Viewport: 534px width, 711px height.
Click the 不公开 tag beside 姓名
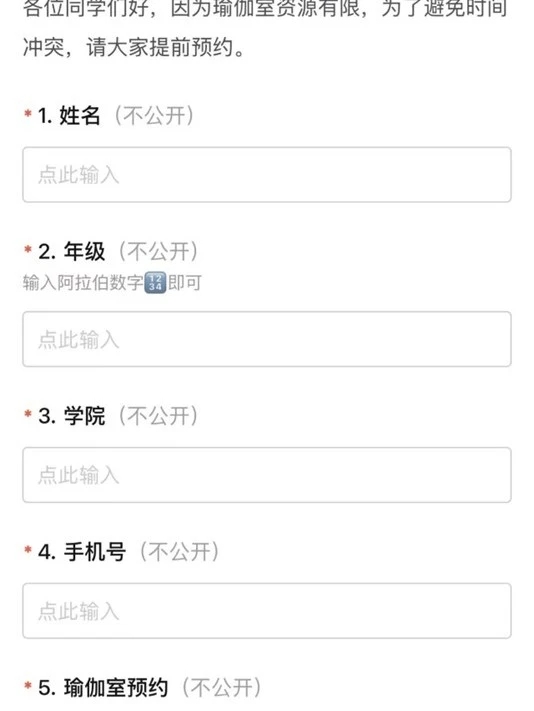click(154, 115)
